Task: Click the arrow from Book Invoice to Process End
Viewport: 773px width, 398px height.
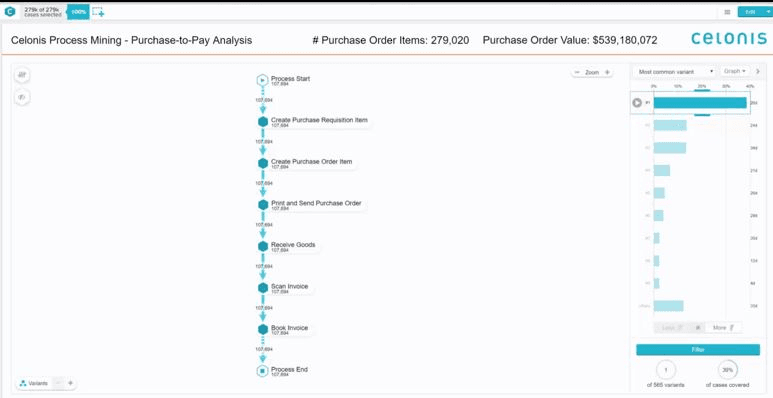Action: 263,350
